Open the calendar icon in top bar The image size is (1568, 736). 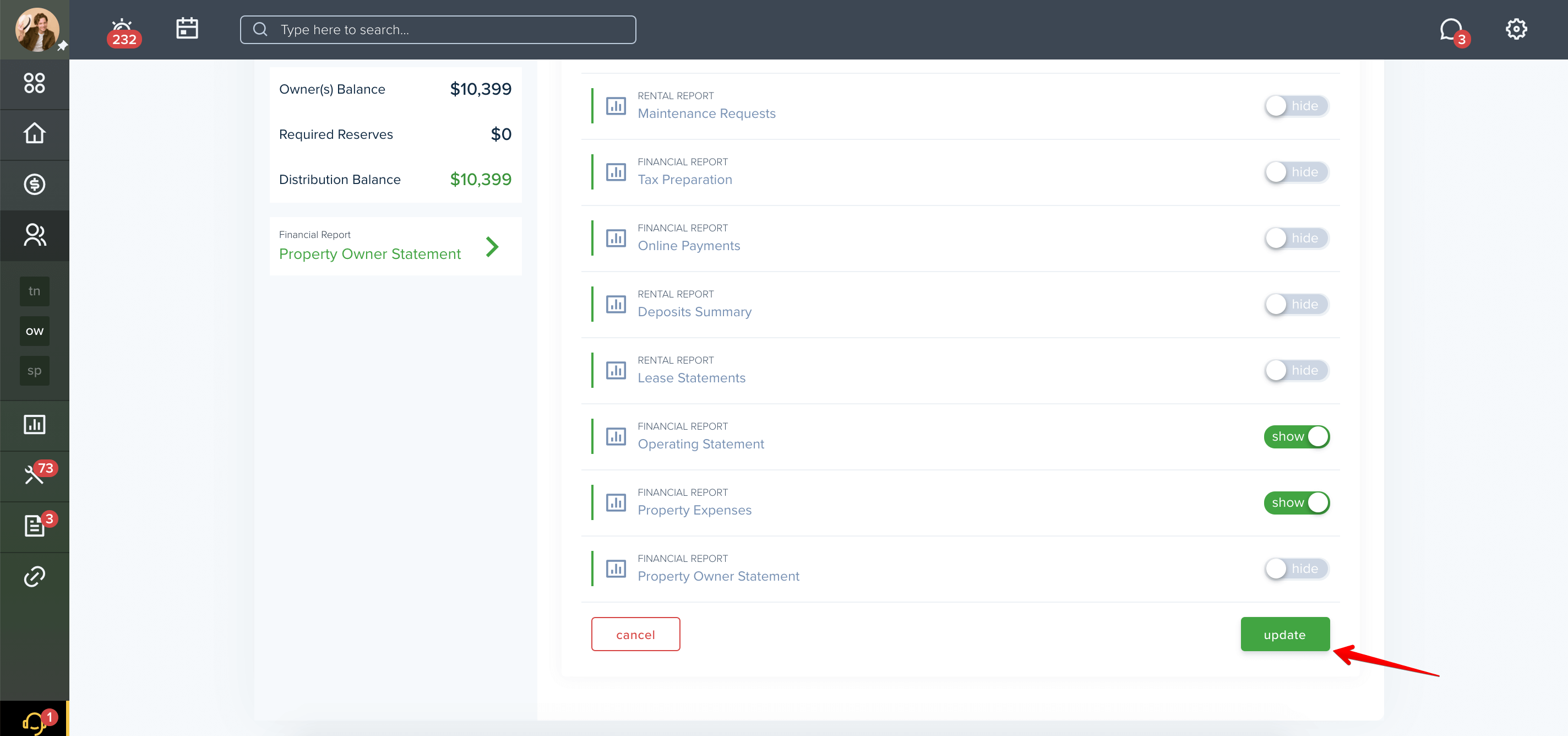[x=187, y=28]
